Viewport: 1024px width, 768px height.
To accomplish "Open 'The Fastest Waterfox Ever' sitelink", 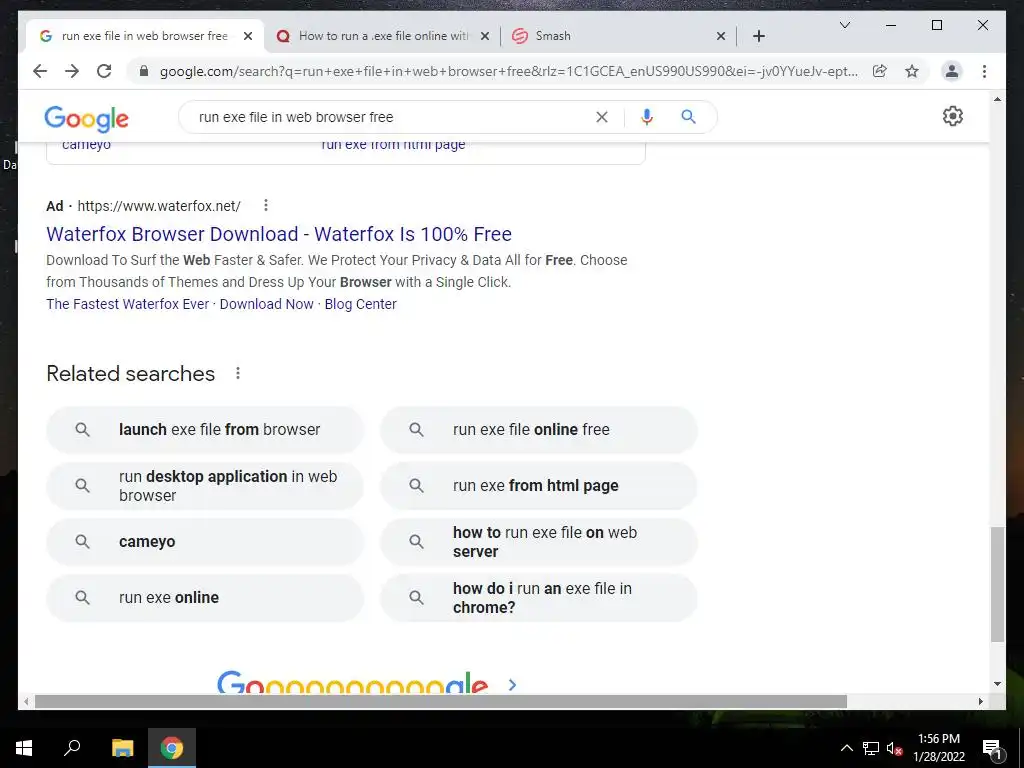I will (x=127, y=304).
